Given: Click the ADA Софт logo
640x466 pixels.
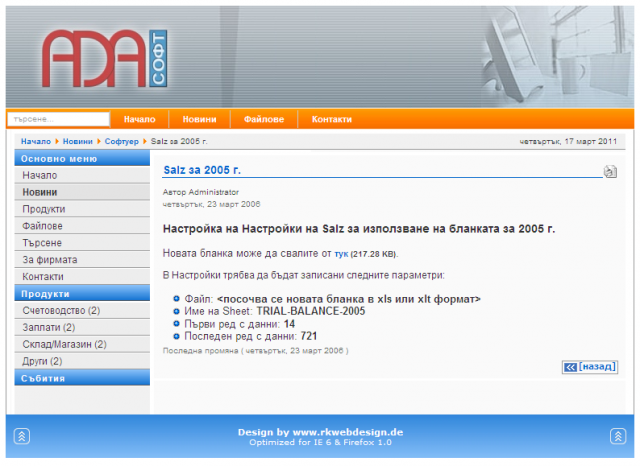Looking at the screenshot, I should (x=104, y=58).
